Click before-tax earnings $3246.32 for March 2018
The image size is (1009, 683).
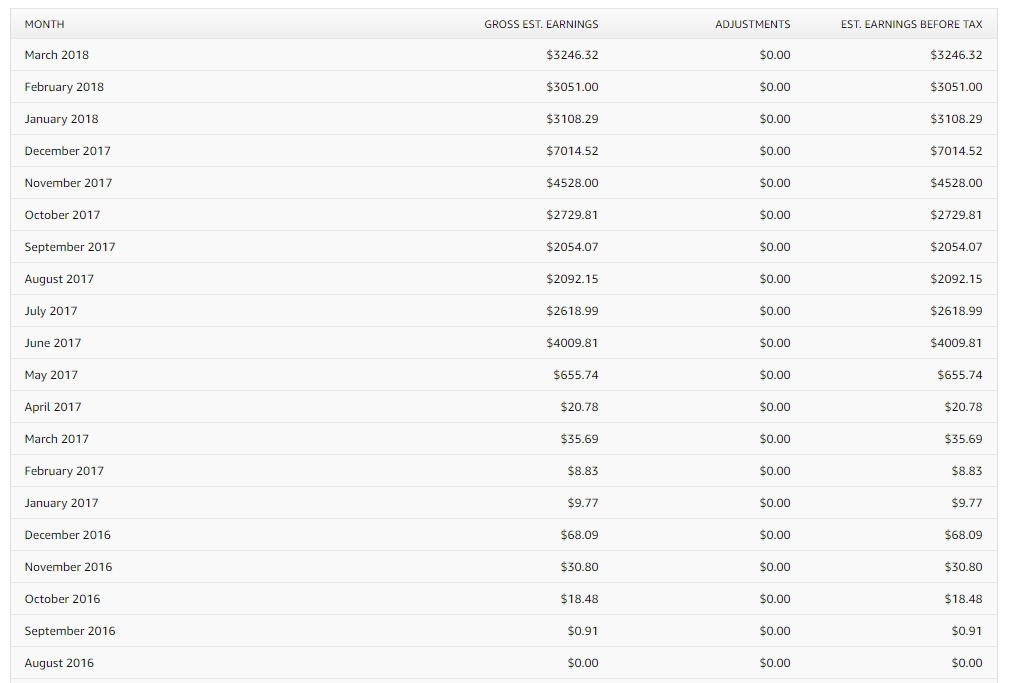pyautogui.click(x=956, y=55)
